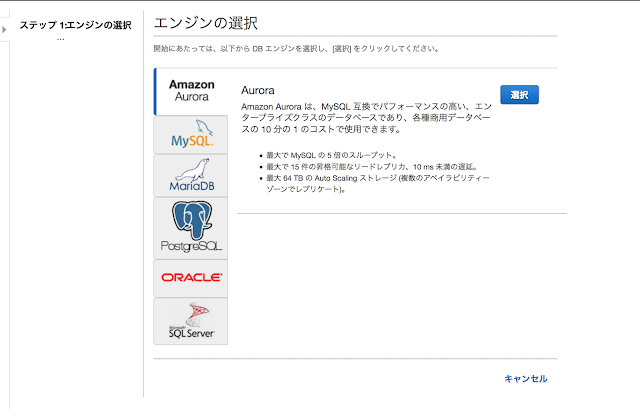Viewport: 640px width, 409px height.
Task: Expand the left sidebar arrow
Action: click(4, 29)
